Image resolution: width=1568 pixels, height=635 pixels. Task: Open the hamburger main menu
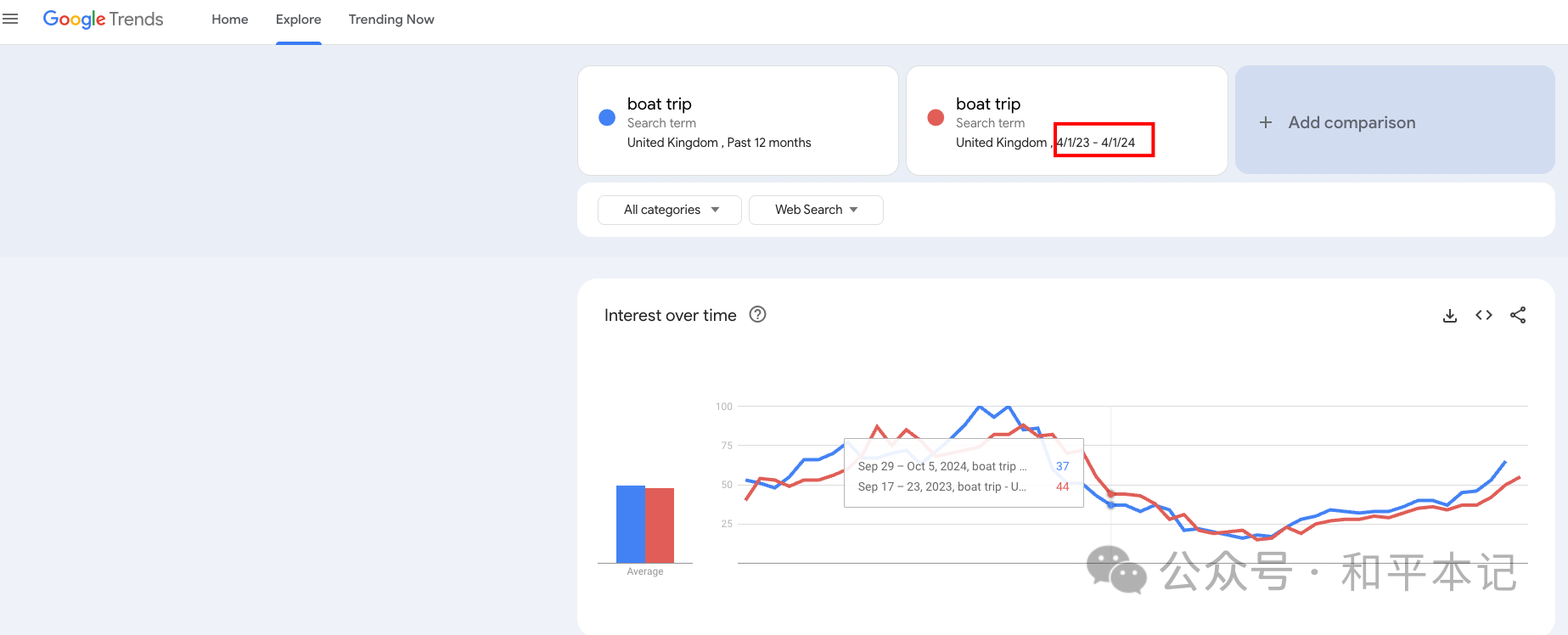(10, 19)
